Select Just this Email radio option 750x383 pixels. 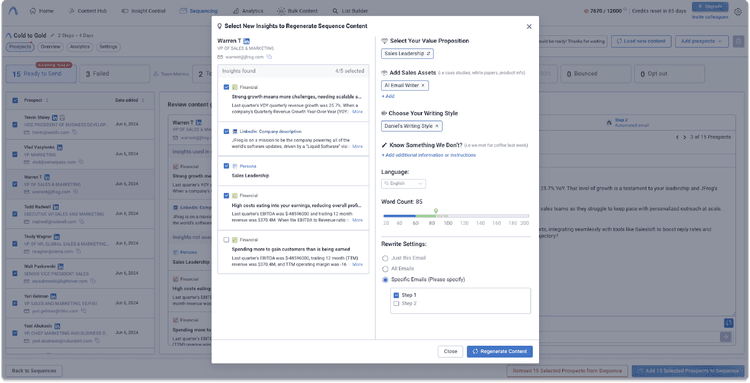click(x=385, y=258)
